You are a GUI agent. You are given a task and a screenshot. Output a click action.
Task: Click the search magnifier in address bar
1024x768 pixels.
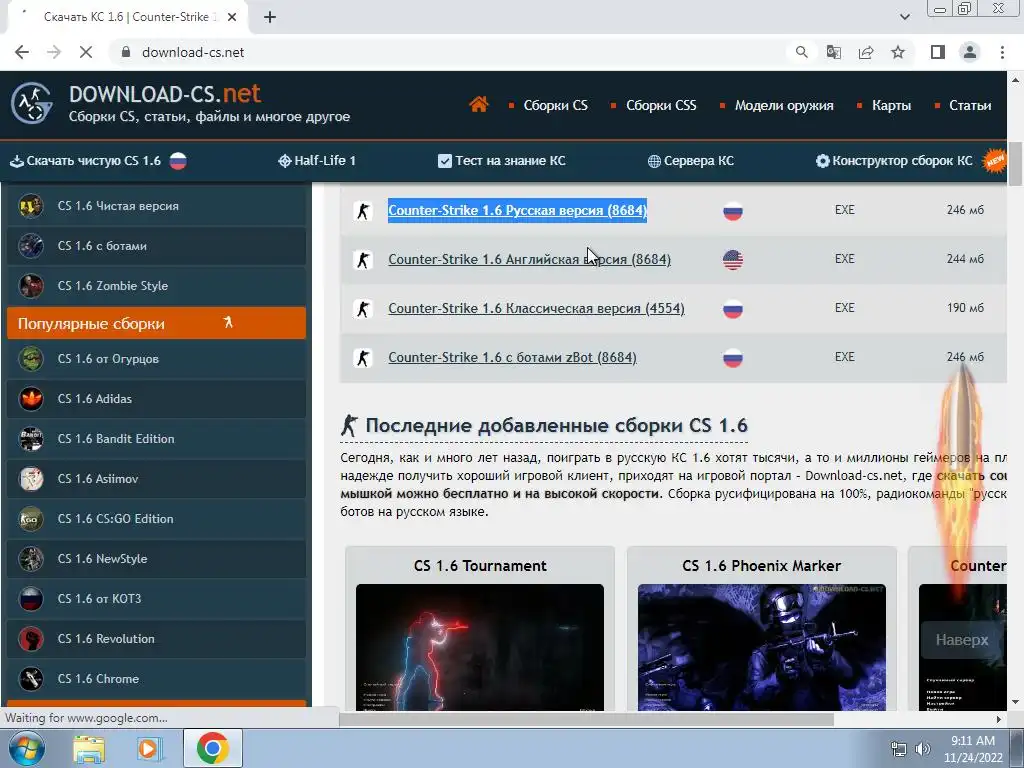[x=801, y=52]
